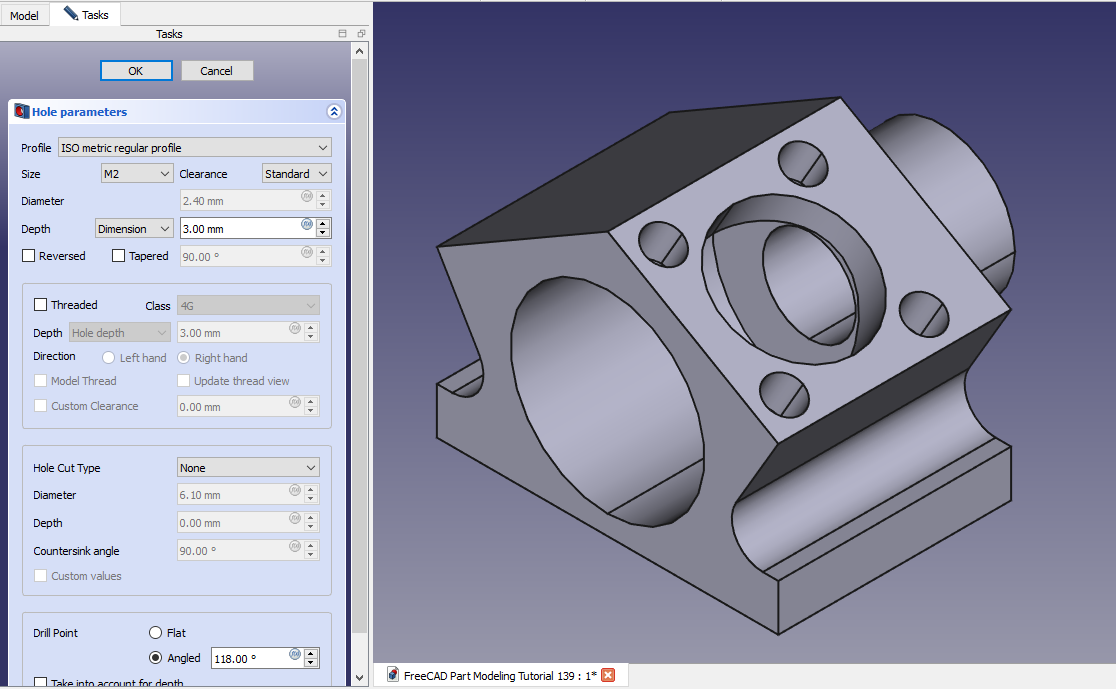Screen dimensions: 1116x689
Task: Select Flat drill point radio button
Action: pos(155,633)
